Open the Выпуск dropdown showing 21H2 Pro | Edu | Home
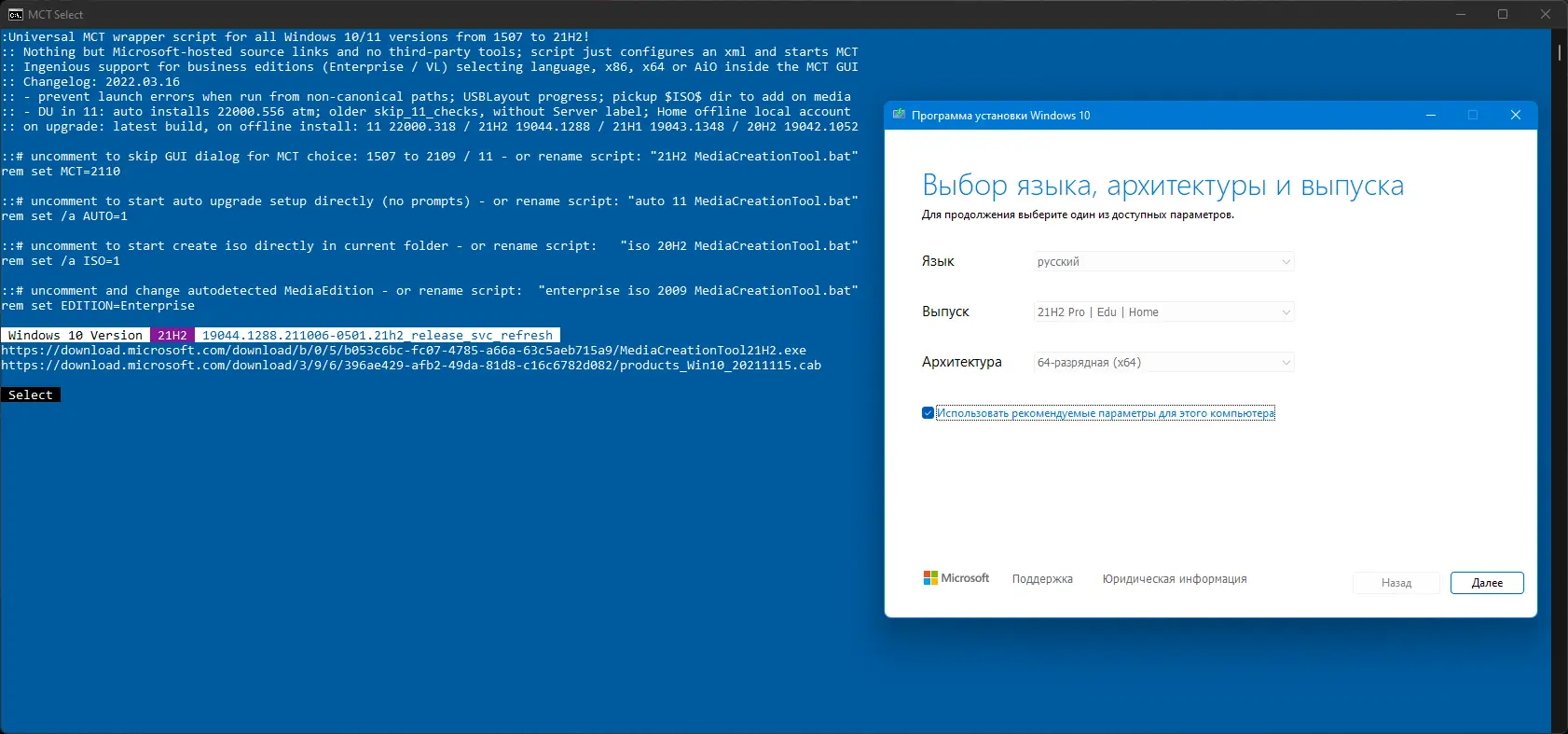Image resolution: width=1568 pixels, height=734 pixels. pos(1164,312)
